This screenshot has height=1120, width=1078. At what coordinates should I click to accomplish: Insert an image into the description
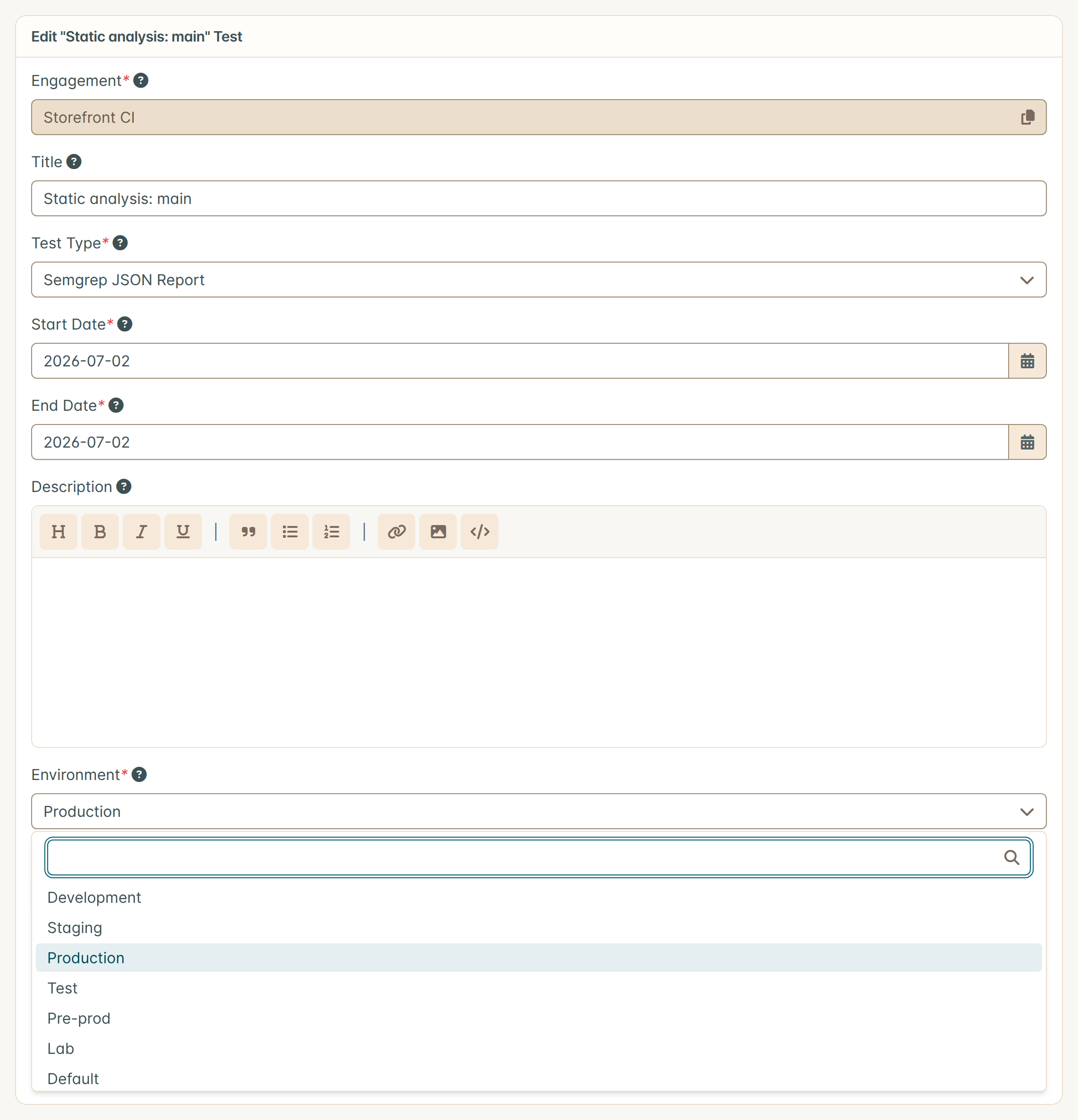pyautogui.click(x=438, y=531)
